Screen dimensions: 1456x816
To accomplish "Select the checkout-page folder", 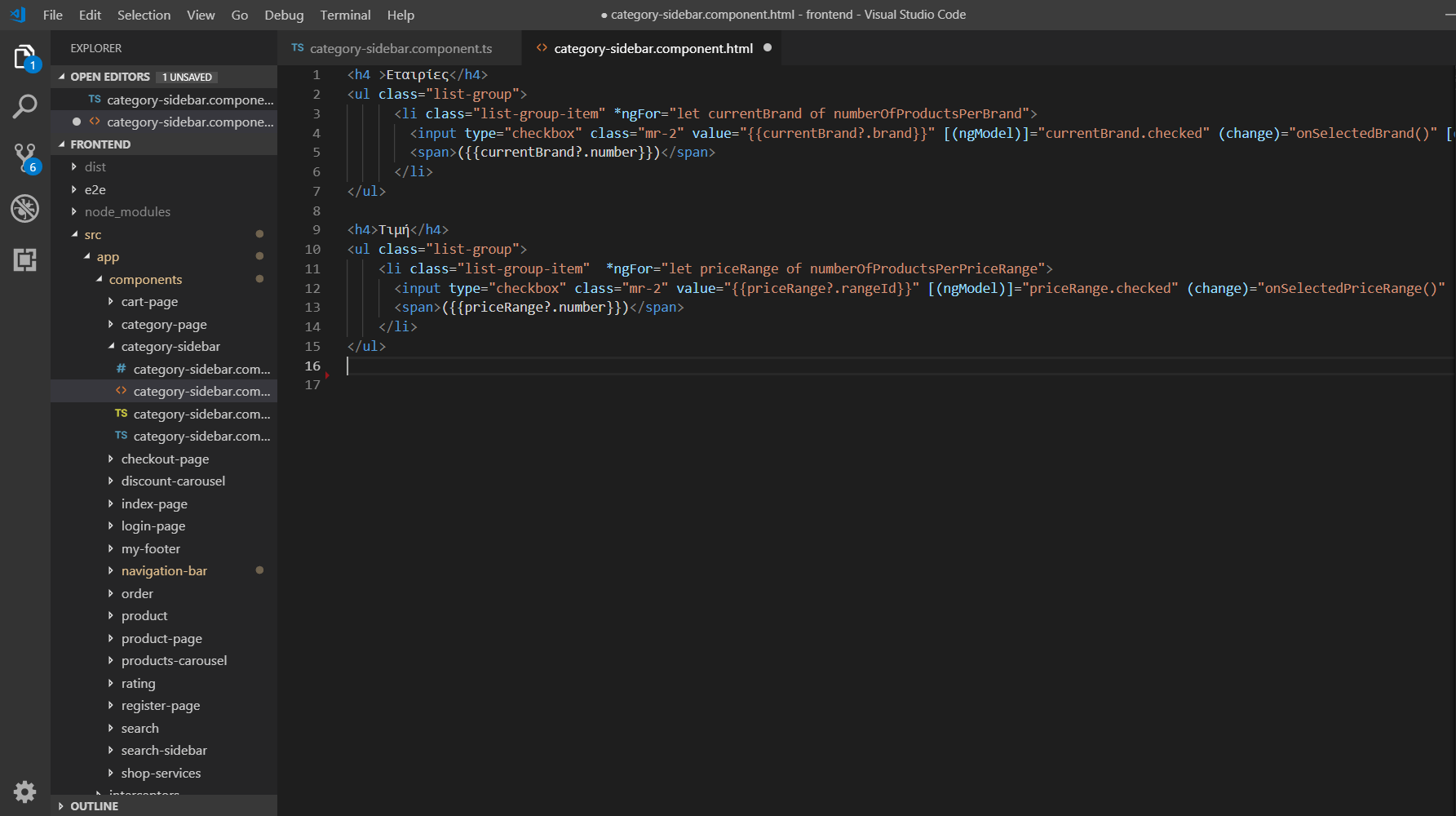I will [166, 459].
